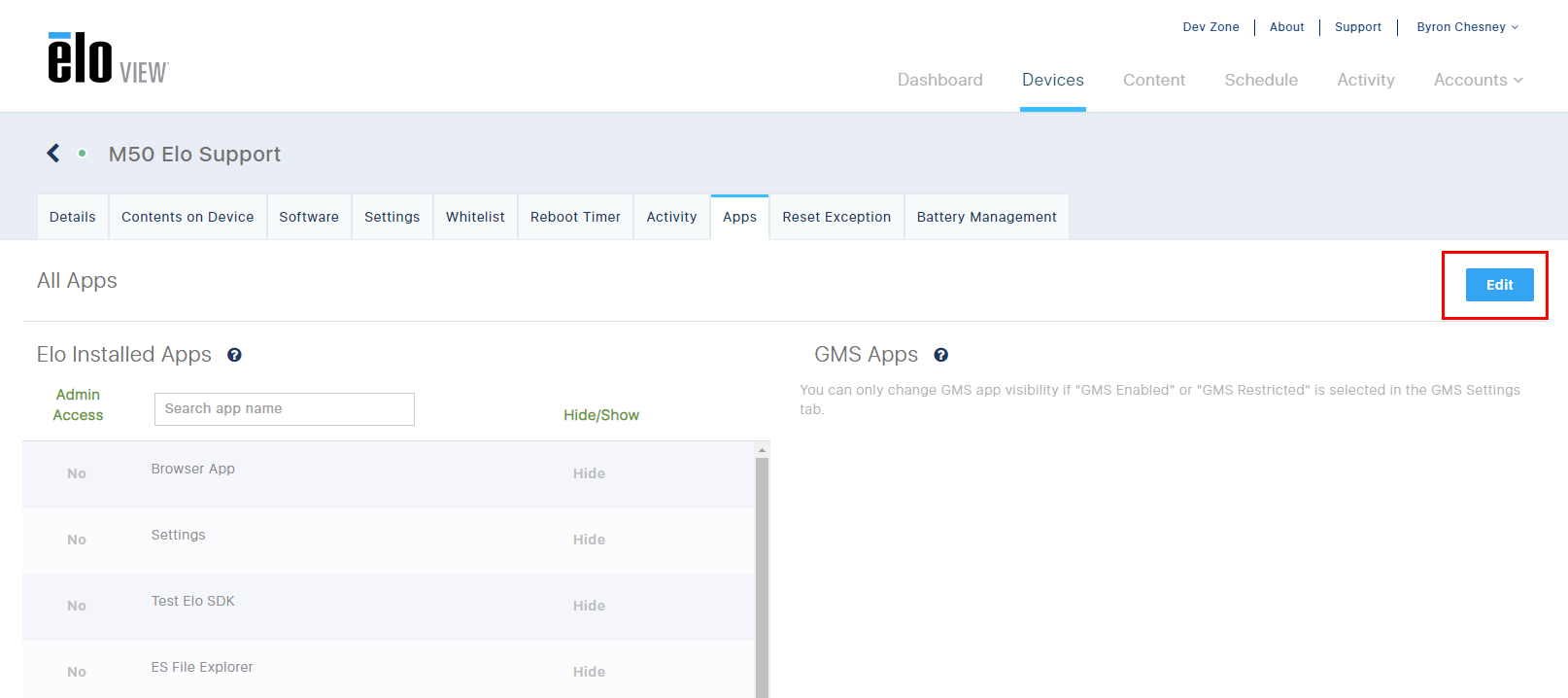This screenshot has width=1568, height=698.
Task: Click the Elo View logo
Action: coord(108,58)
